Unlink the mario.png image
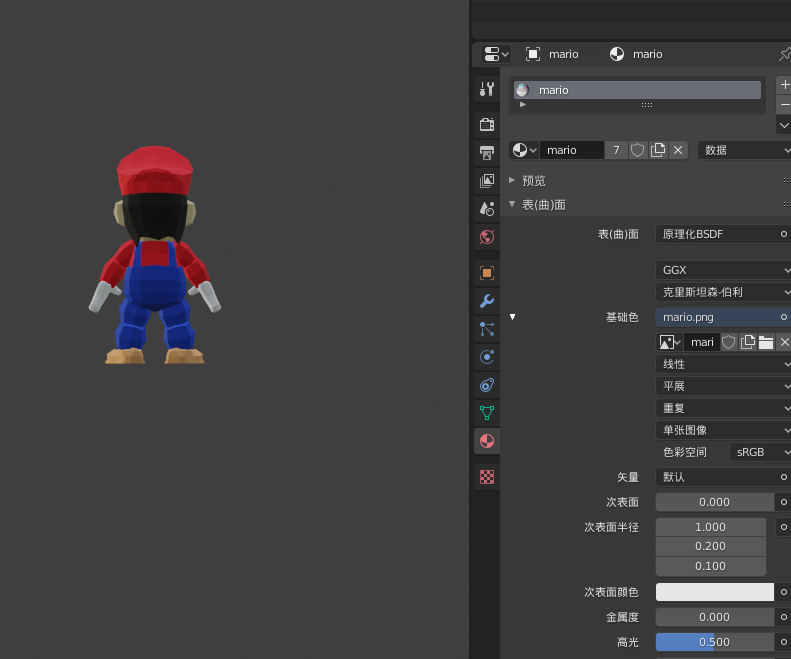The height and width of the screenshot is (659, 791). pos(784,342)
